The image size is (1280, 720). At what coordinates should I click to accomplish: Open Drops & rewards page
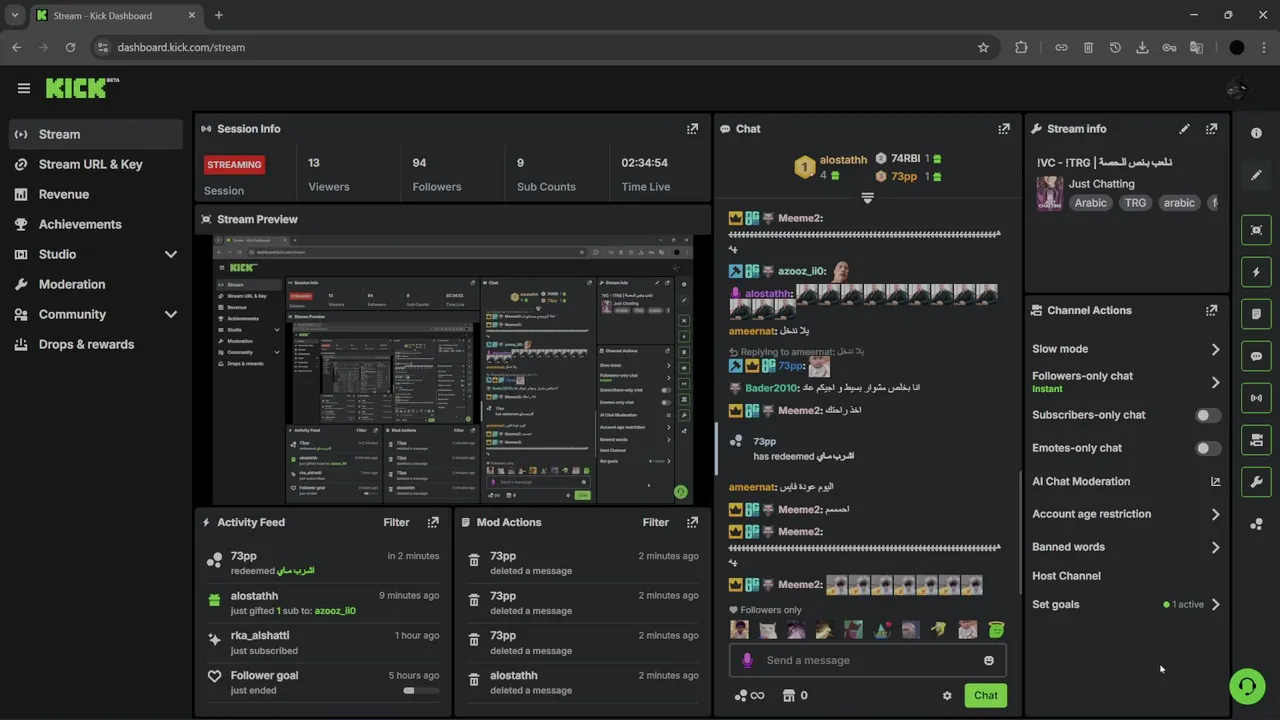95,344
